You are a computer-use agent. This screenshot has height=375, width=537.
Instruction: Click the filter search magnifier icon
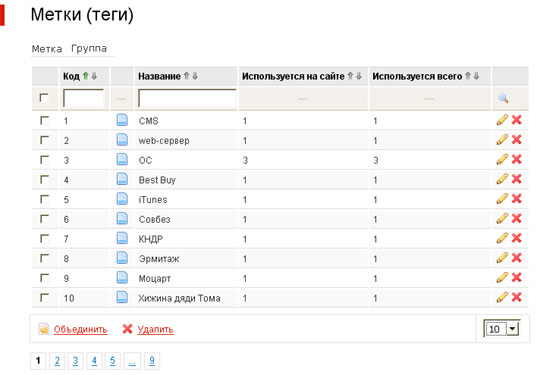click(x=503, y=99)
